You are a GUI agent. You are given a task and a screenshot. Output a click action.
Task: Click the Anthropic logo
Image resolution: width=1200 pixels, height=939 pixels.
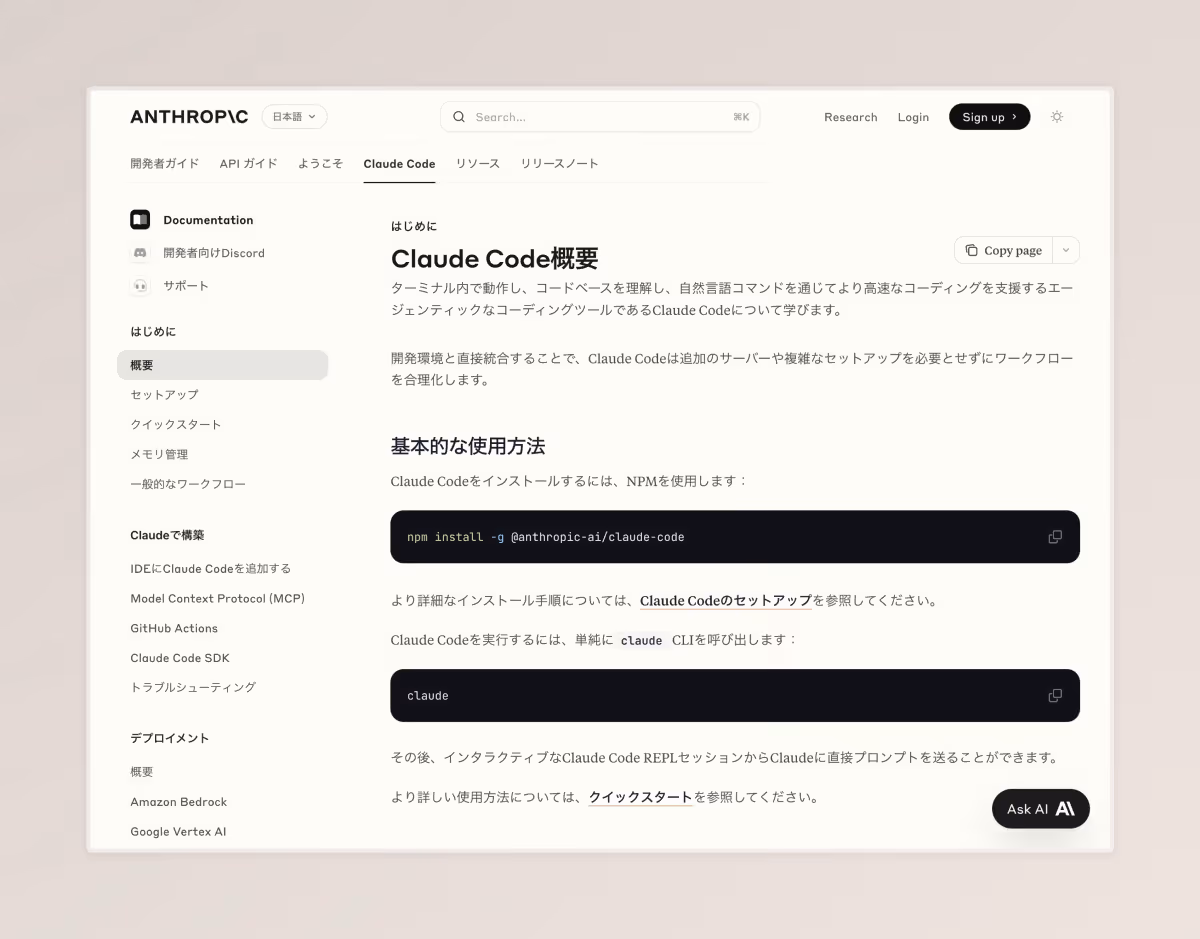tap(189, 117)
